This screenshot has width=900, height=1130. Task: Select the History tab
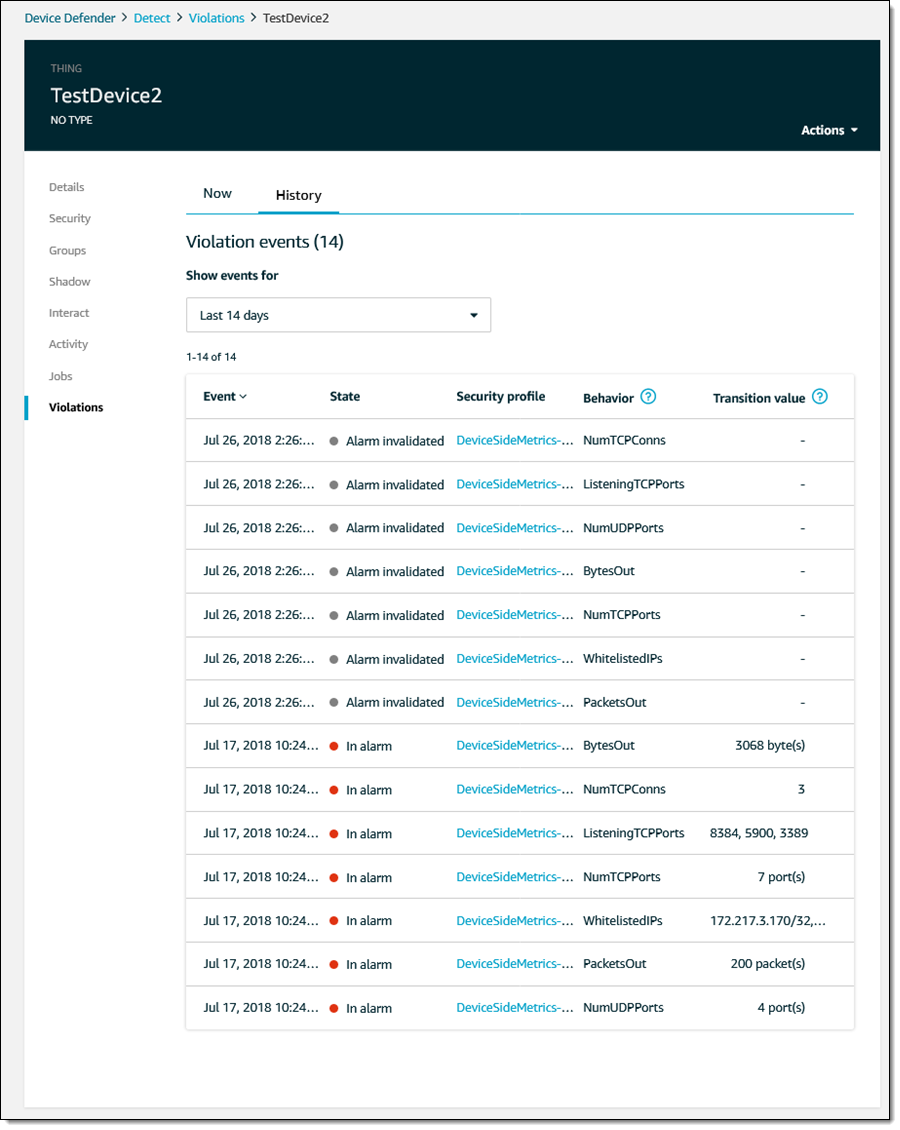(298, 195)
